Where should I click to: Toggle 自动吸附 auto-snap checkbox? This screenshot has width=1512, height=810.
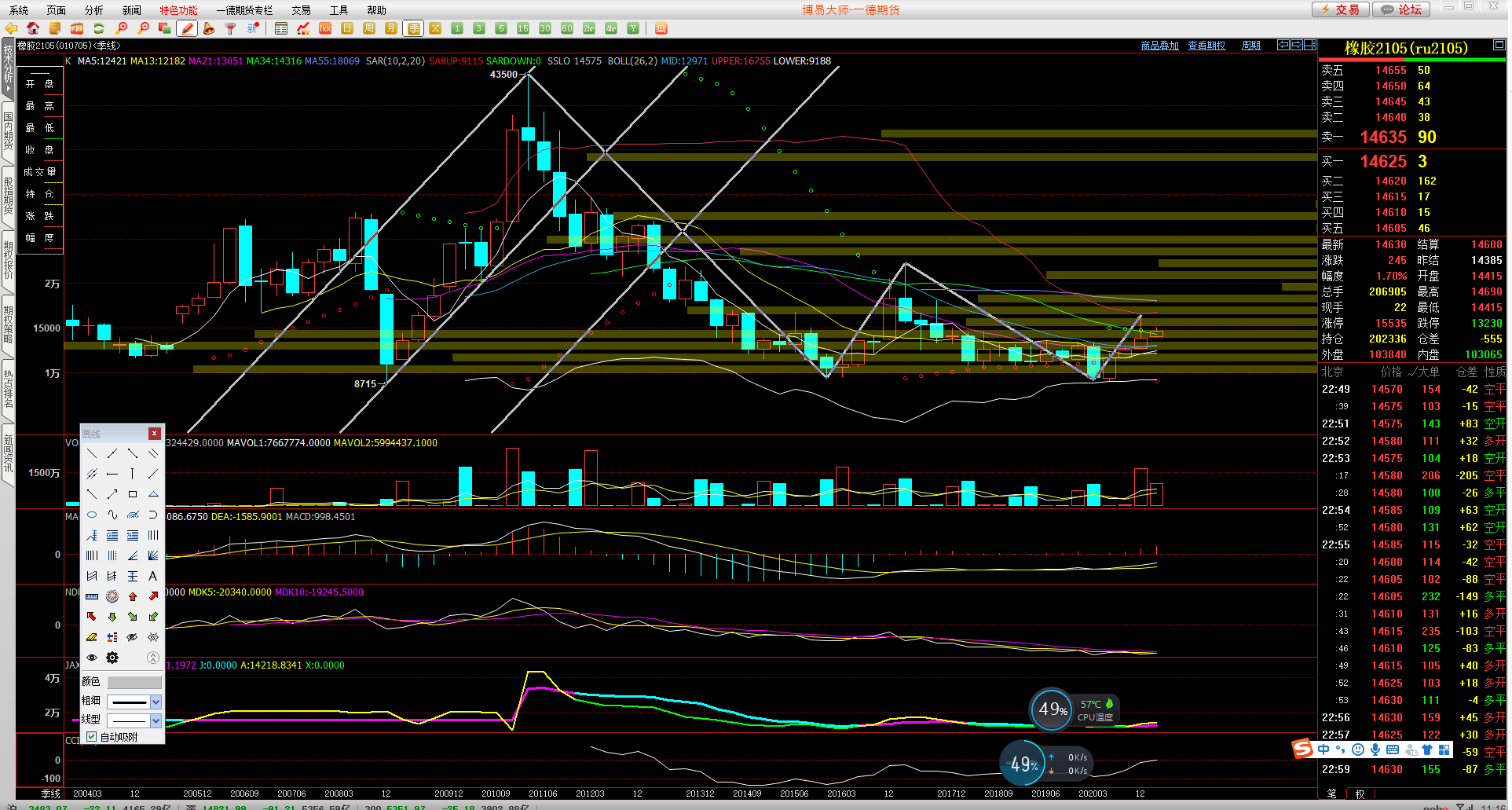point(92,737)
